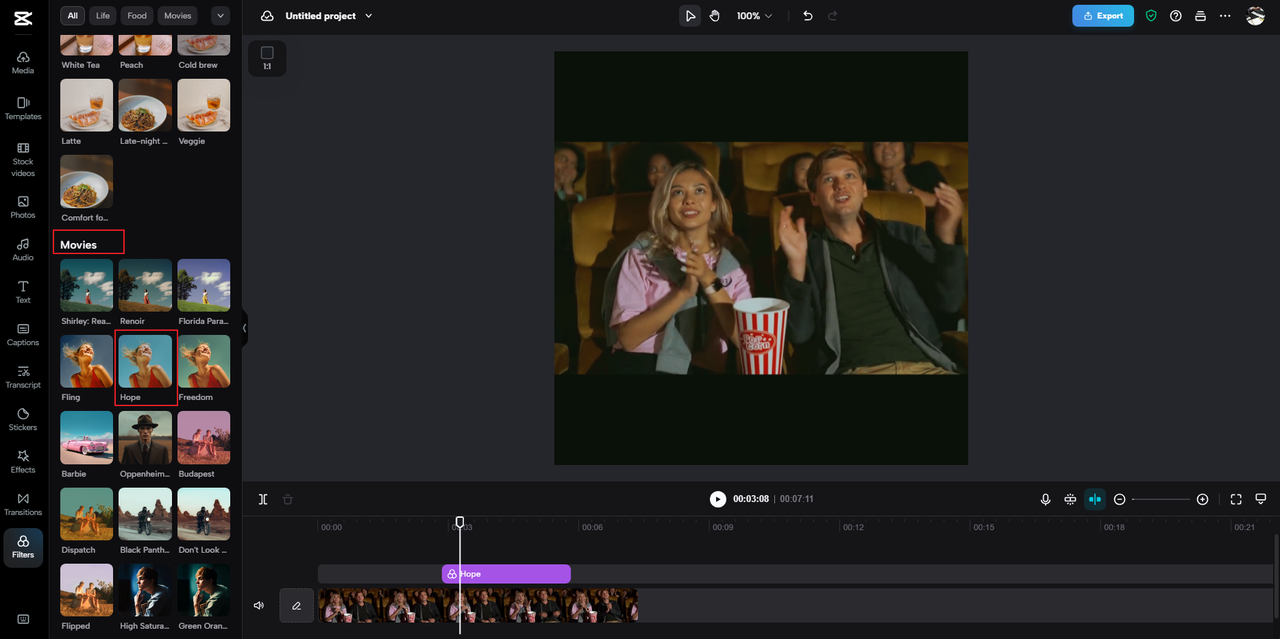This screenshot has width=1280, height=639.
Task: Click the split clip tool
Action: [x=263, y=499]
